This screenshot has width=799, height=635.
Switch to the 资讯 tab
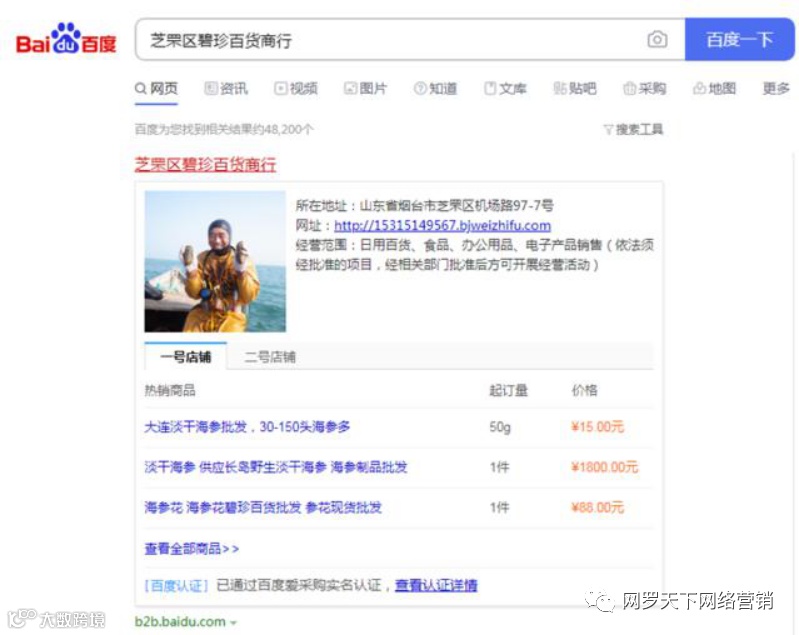[x=226, y=89]
